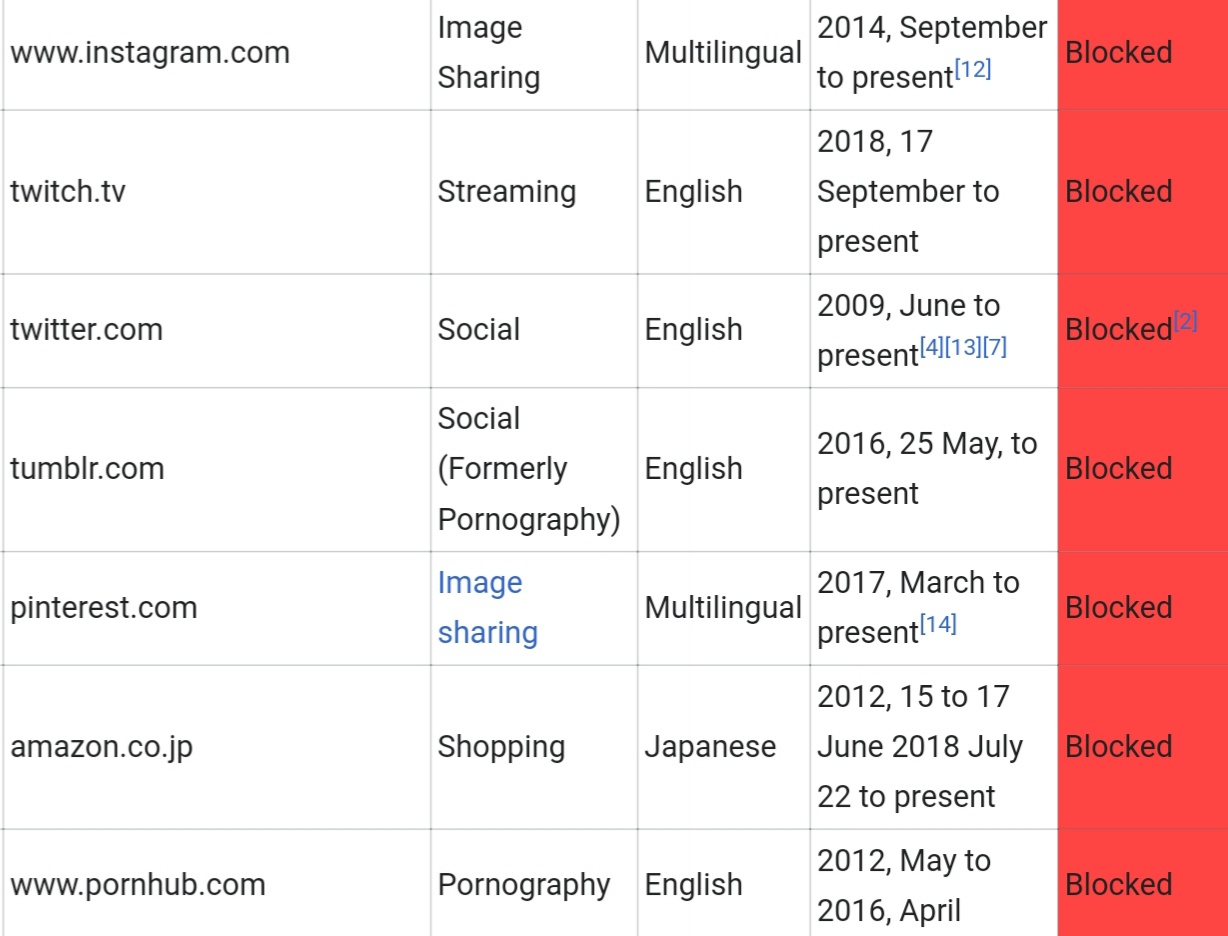This screenshot has width=1228, height=936.
Task: Click the 'Shopping' category cell
Action: pyautogui.click(x=534, y=748)
